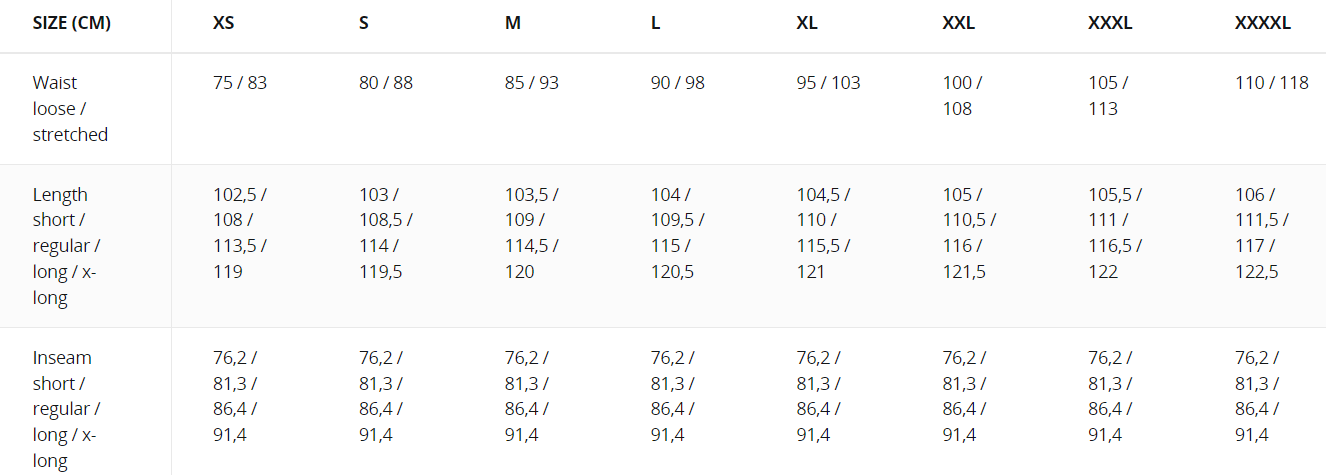
Task: Click the Waist loose / stretched row label
Action: (x=70, y=108)
